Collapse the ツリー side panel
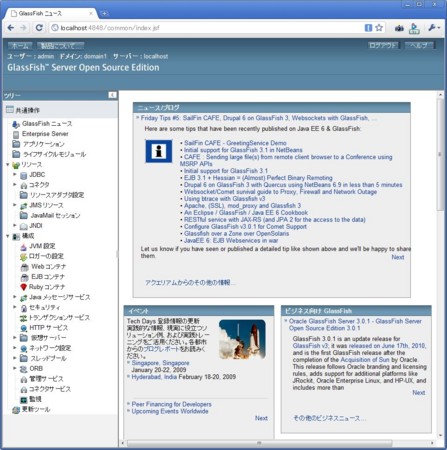 (x=112, y=95)
